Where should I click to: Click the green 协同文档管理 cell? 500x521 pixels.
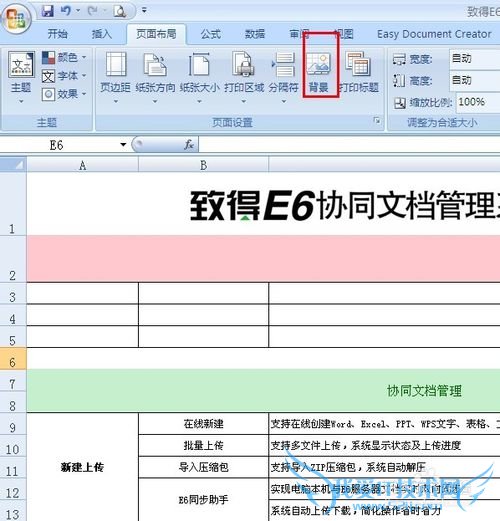(263, 391)
